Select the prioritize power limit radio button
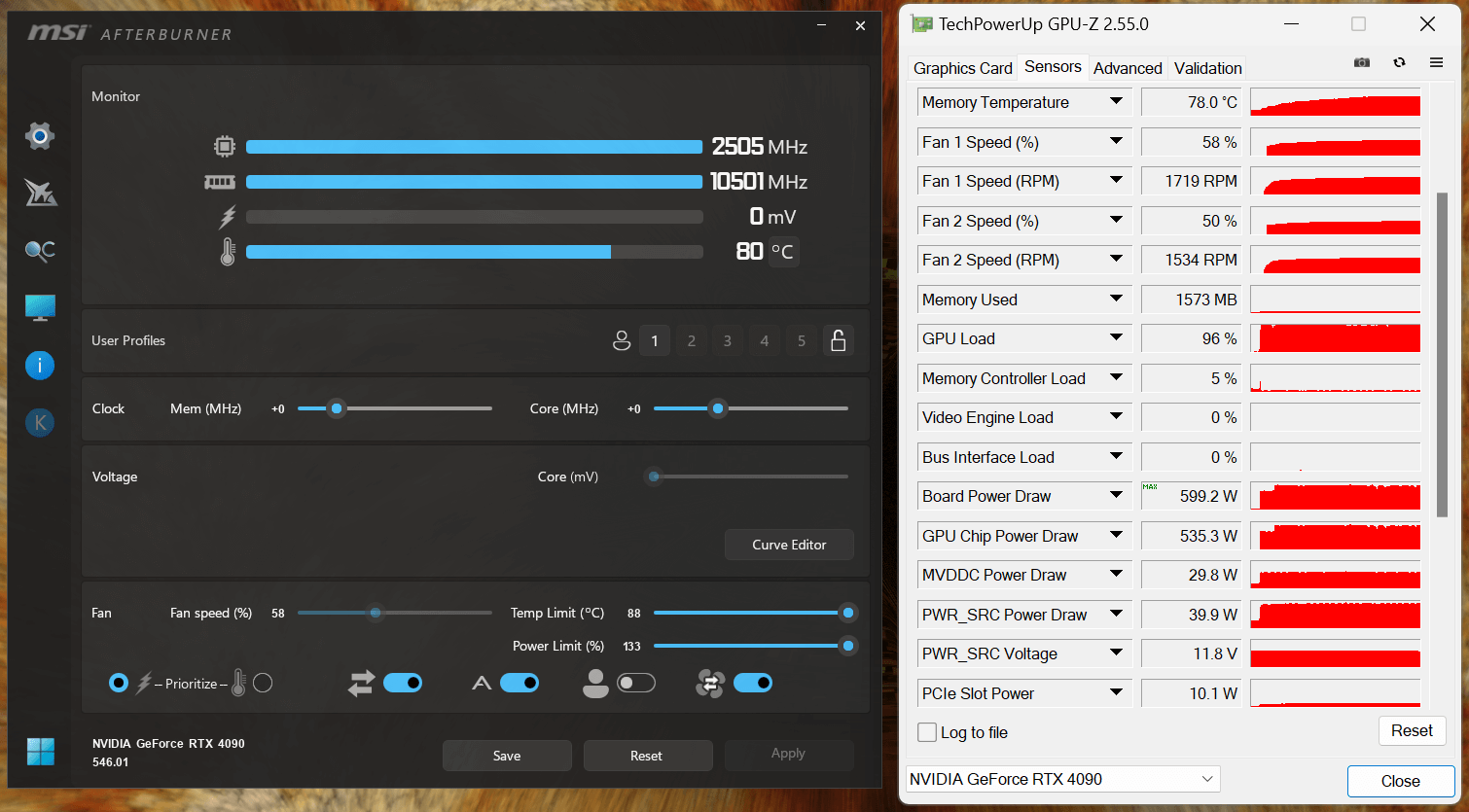1469x812 pixels. click(119, 684)
